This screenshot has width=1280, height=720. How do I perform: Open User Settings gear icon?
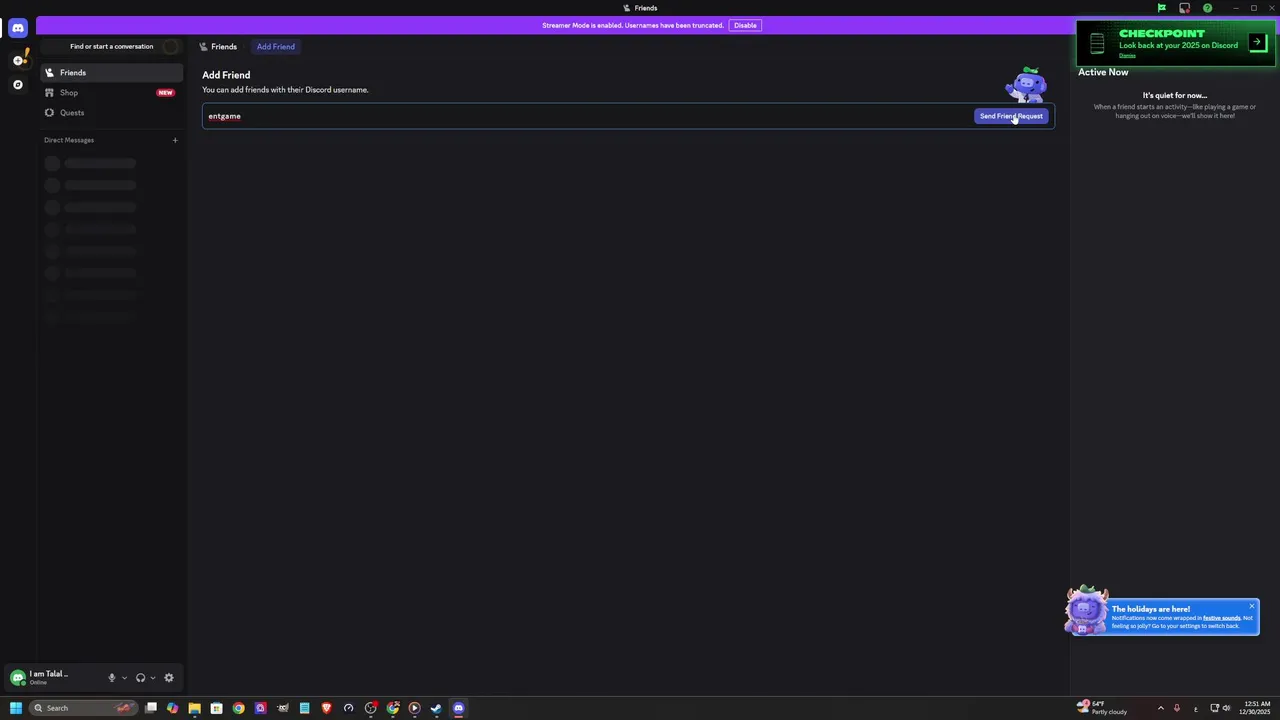click(169, 678)
